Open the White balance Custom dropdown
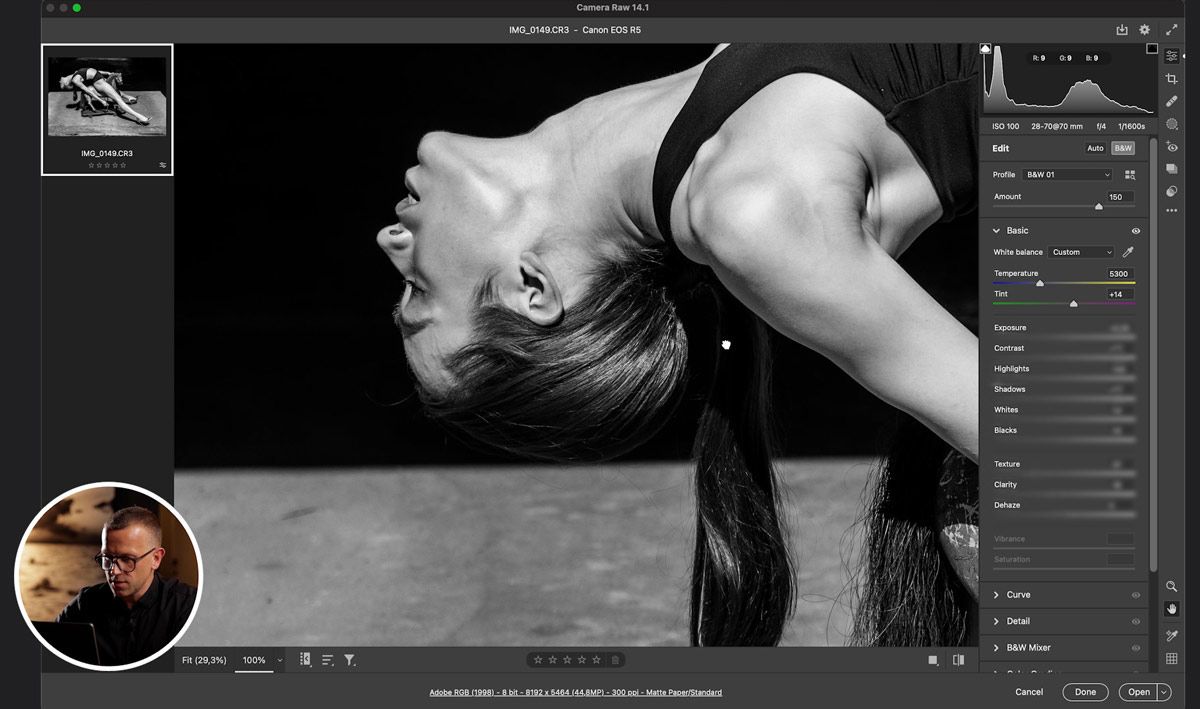Image resolution: width=1200 pixels, height=709 pixels. click(1081, 252)
